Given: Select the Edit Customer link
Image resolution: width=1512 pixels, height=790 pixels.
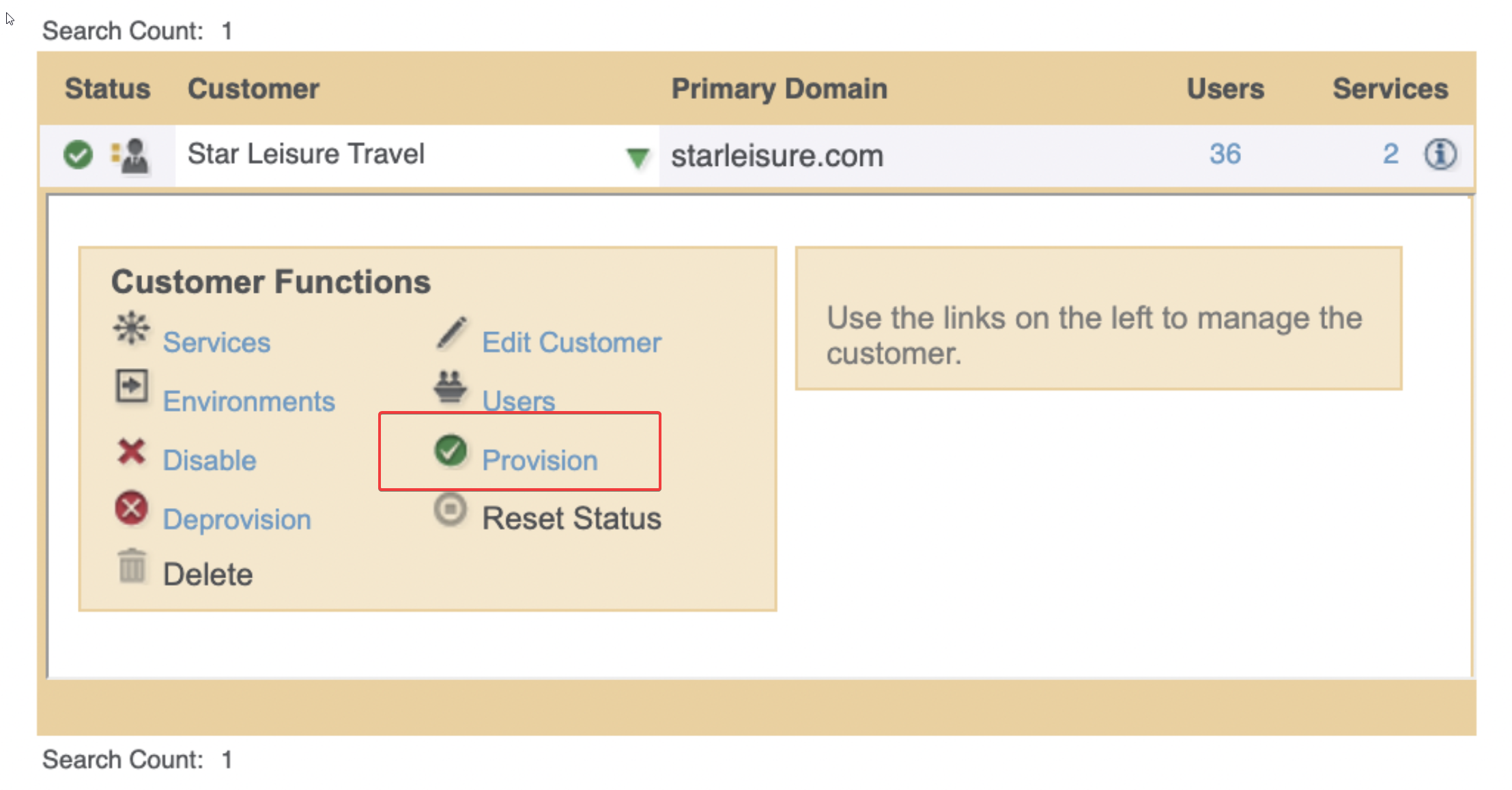Looking at the screenshot, I should point(571,343).
